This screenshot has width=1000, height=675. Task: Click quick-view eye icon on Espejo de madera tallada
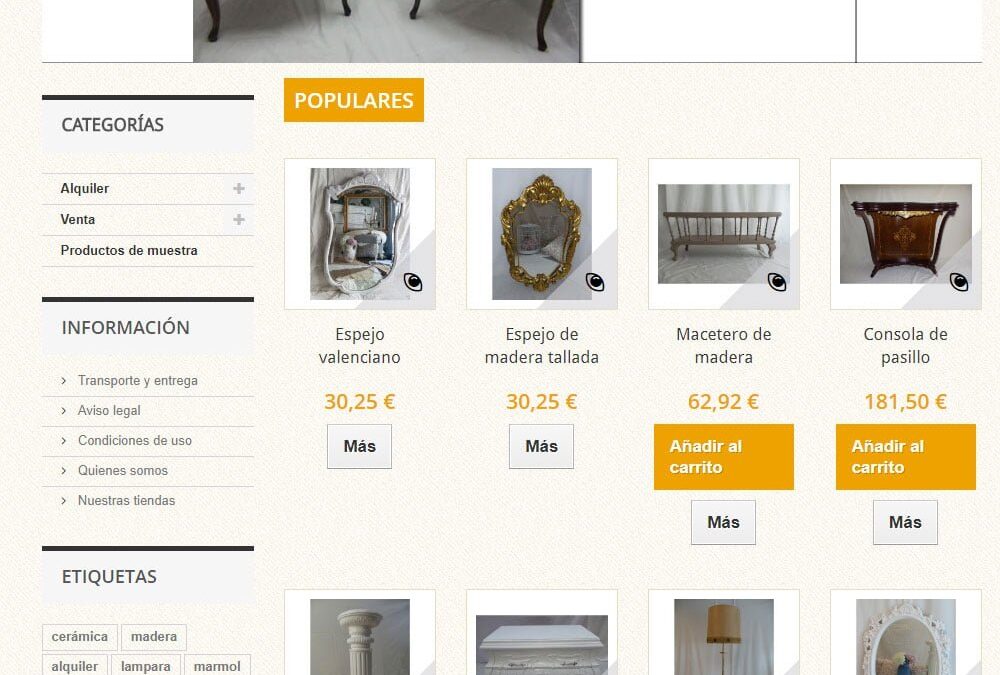(595, 281)
